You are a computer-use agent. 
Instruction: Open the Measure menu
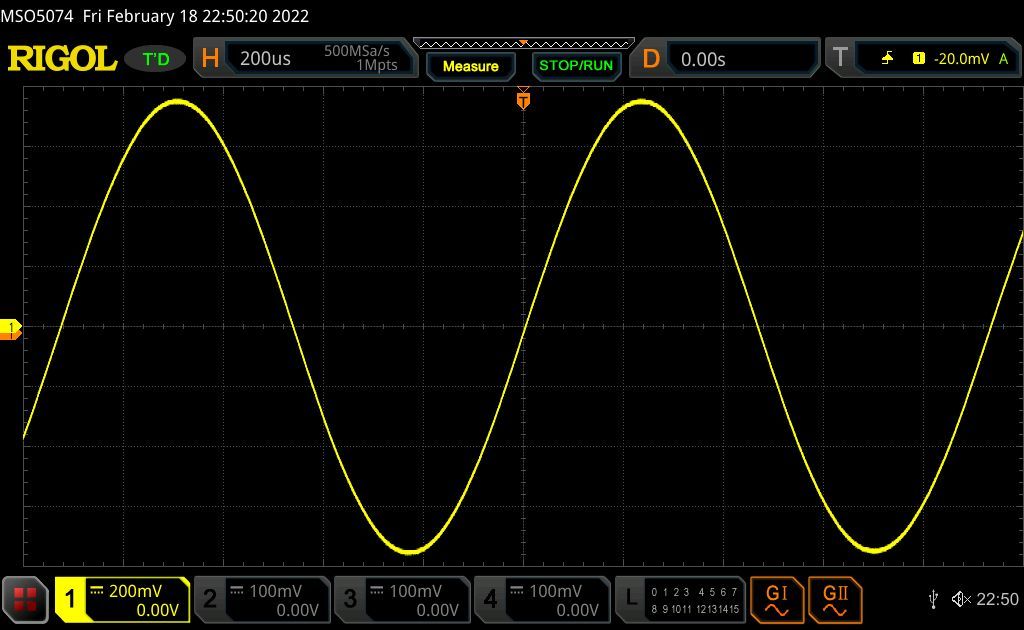(x=470, y=66)
